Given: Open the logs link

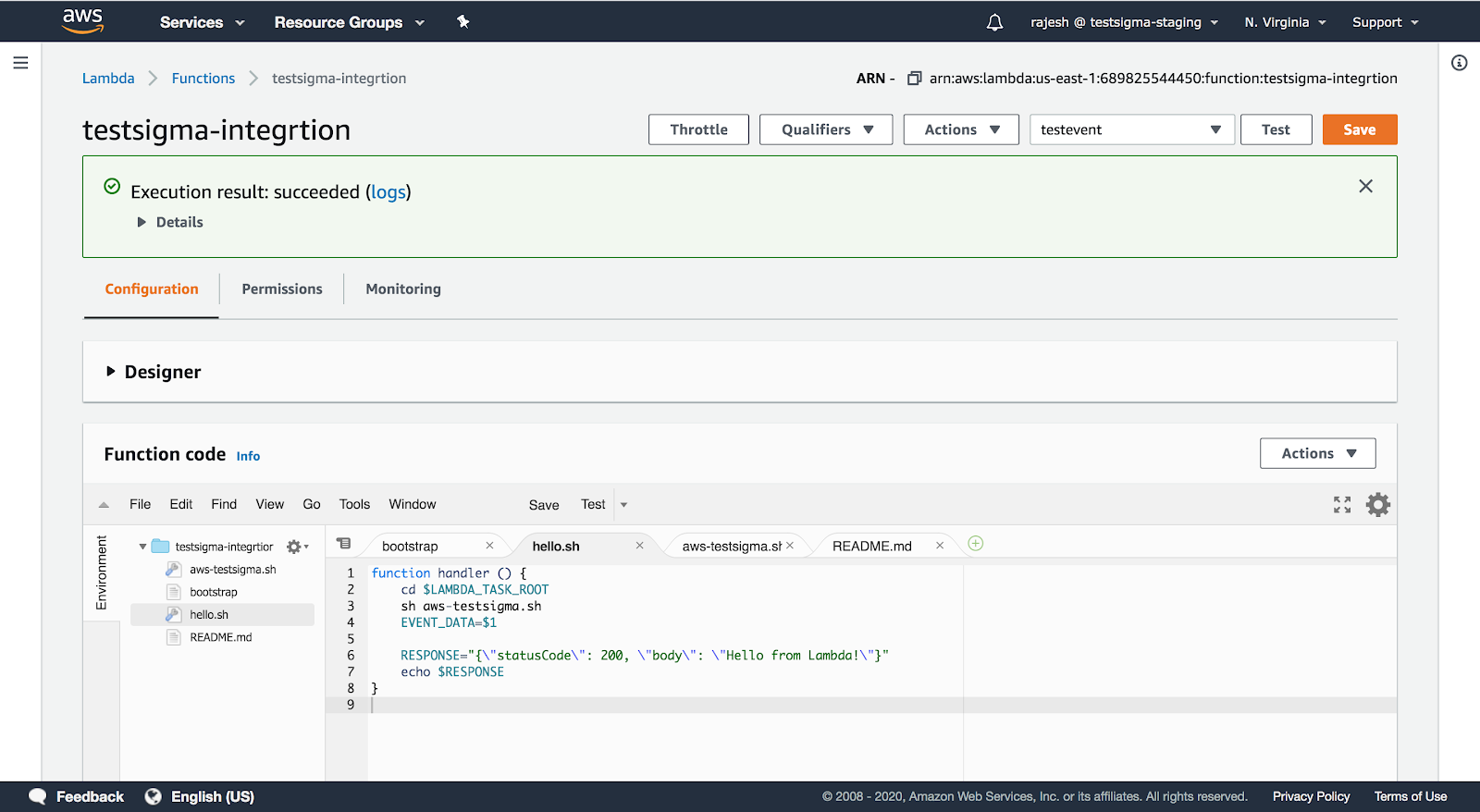Looking at the screenshot, I should tap(388, 191).
